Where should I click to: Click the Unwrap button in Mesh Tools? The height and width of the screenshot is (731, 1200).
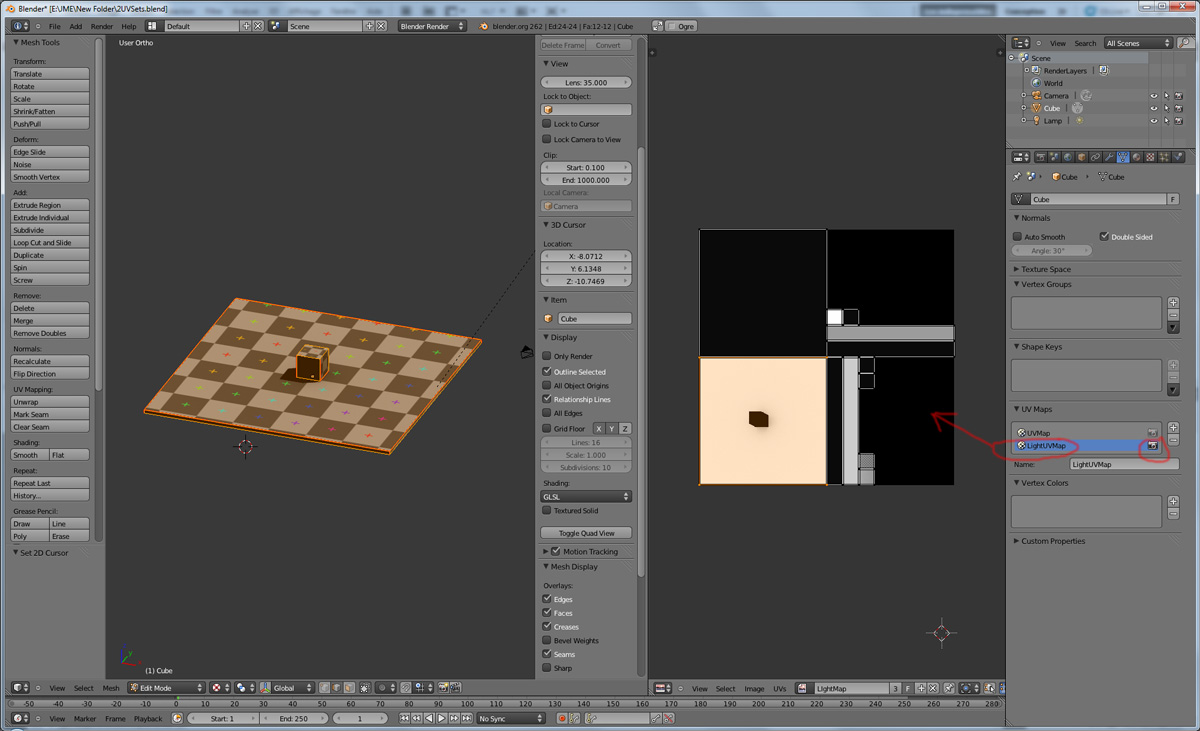(x=50, y=402)
